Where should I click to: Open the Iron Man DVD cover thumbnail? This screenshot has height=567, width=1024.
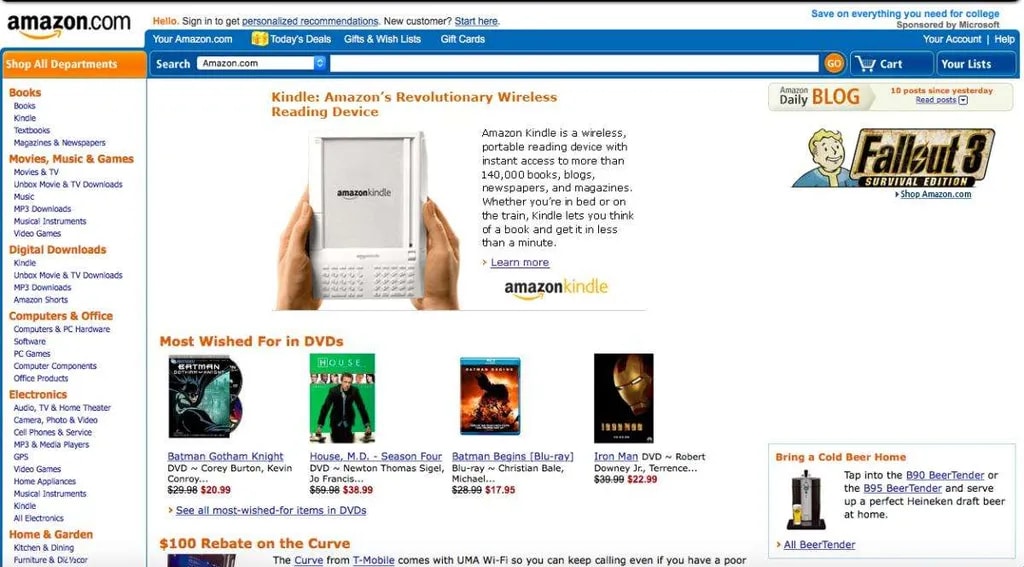click(624, 398)
